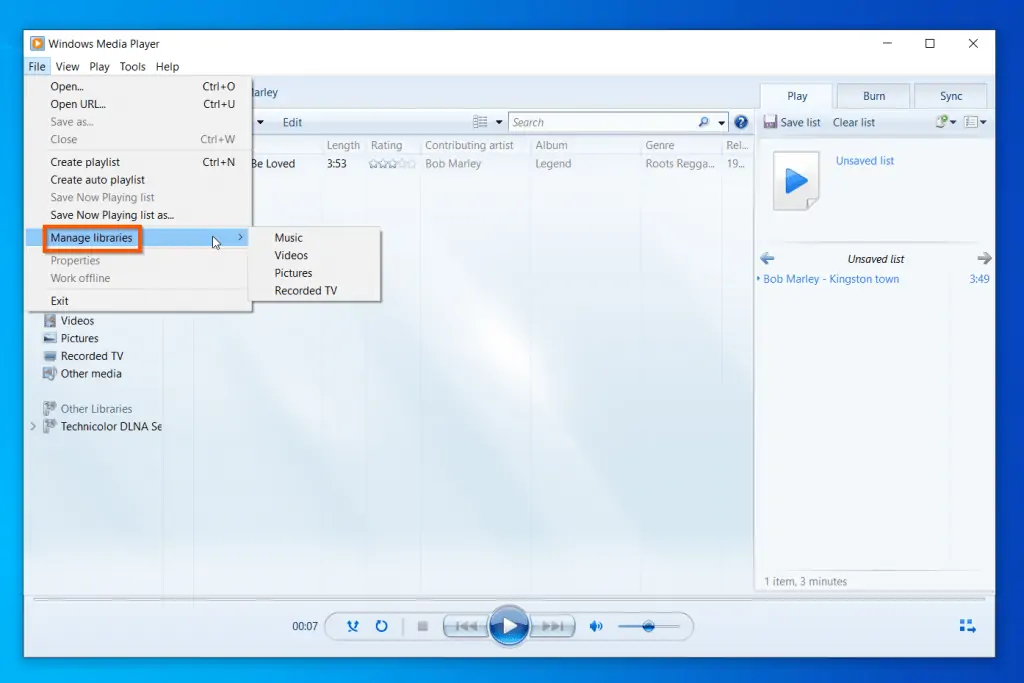Screen dimensions: 1024x683
Task: Expand the Technicolor DLNA Server entry
Action: (31, 426)
